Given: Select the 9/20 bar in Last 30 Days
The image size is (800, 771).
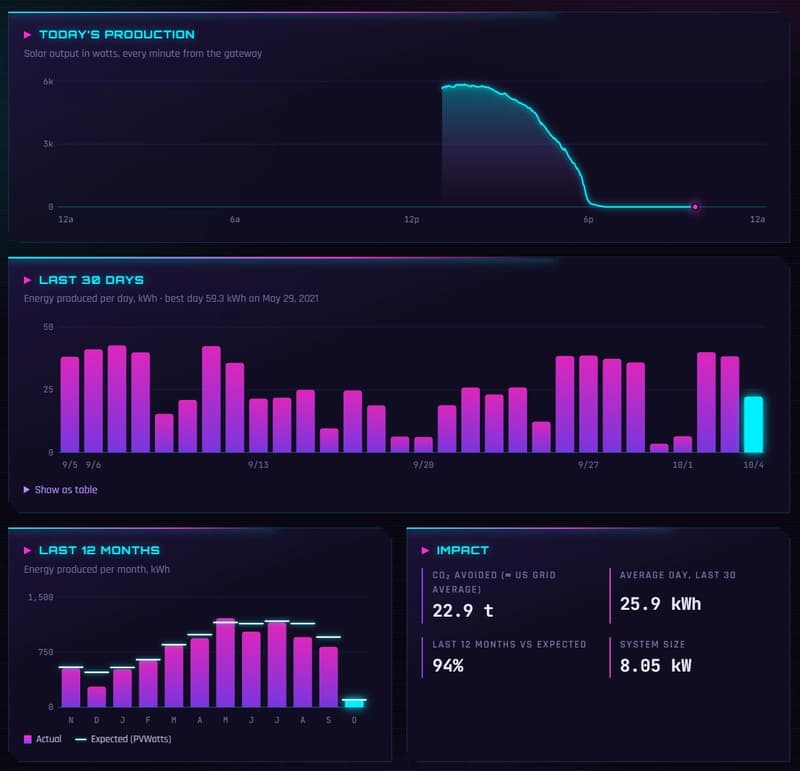Looking at the screenshot, I should click(423, 445).
